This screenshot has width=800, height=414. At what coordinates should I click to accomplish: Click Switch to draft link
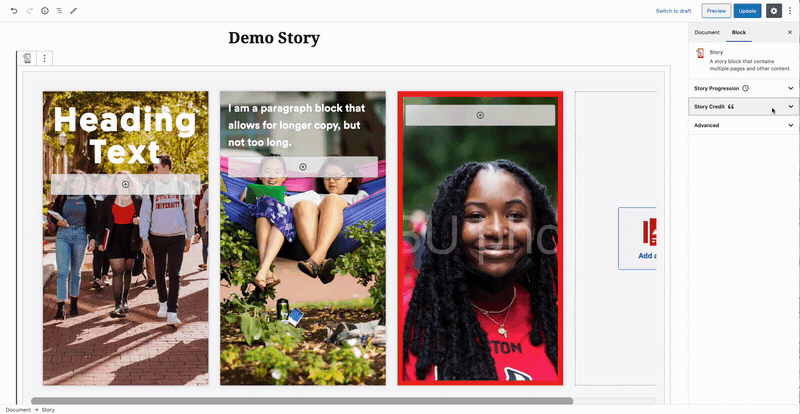tap(673, 11)
